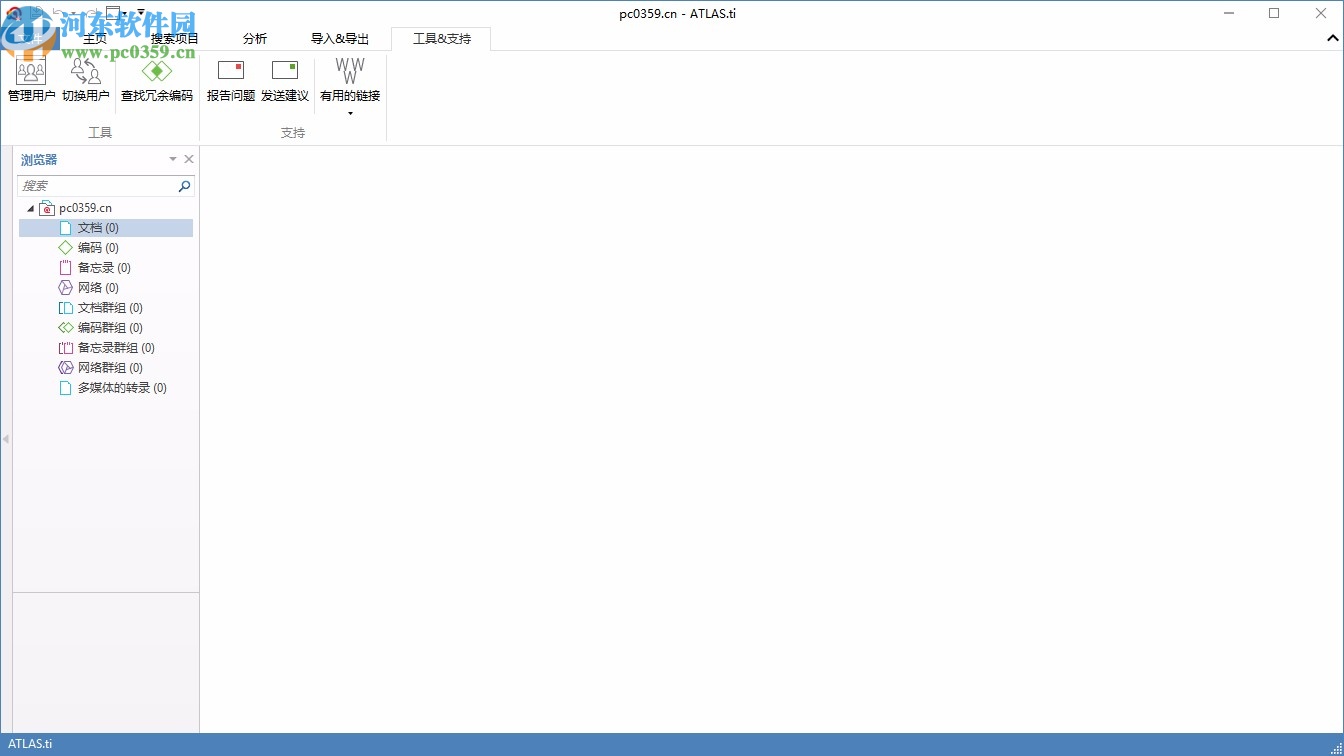Close the ATLAS.ti application window
The width and height of the screenshot is (1344, 756).
click(x=1321, y=13)
